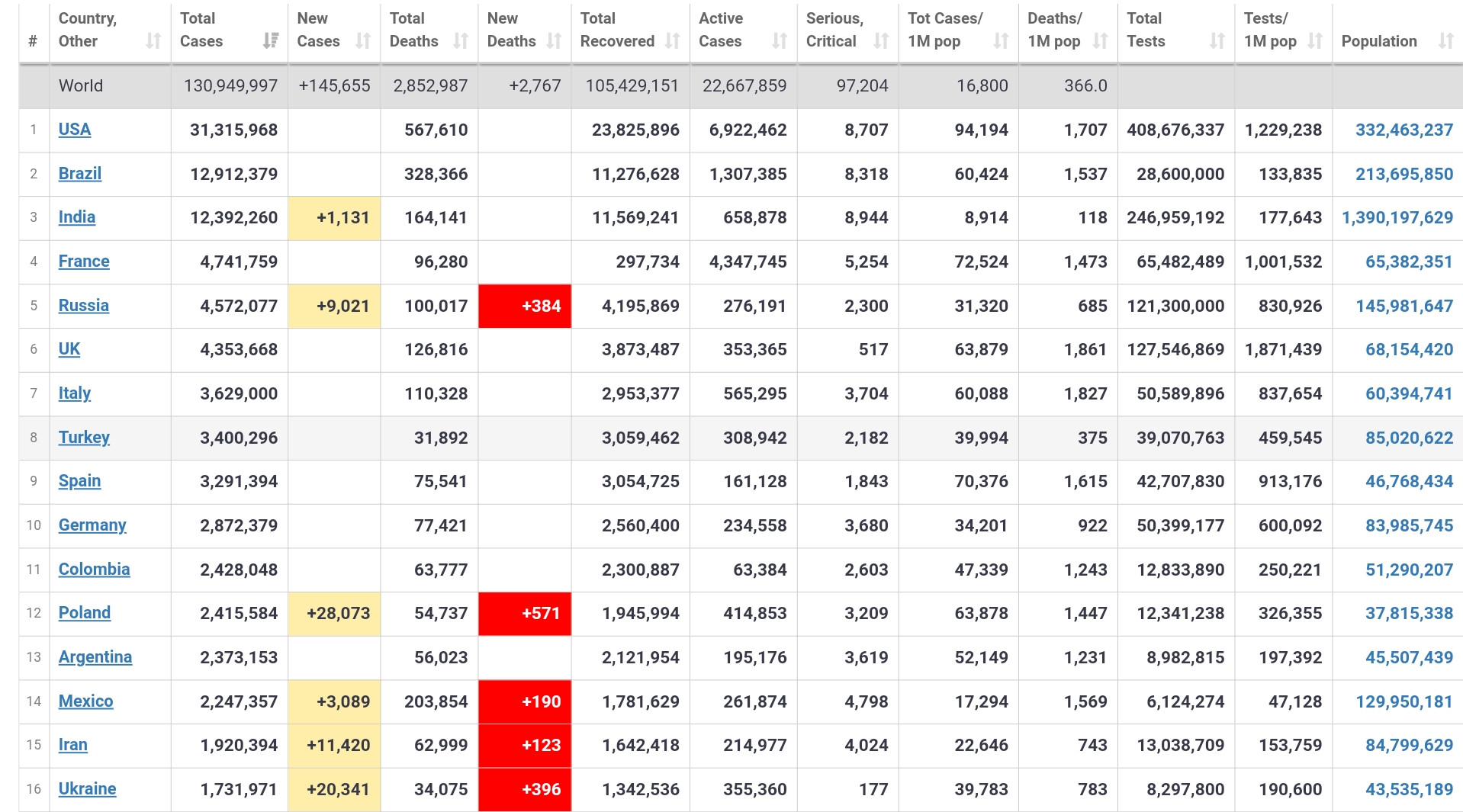Click Poland population 37,815,338
Image resolution: width=1463 pixels, height=812 pixels.
tap(1410, 614)
